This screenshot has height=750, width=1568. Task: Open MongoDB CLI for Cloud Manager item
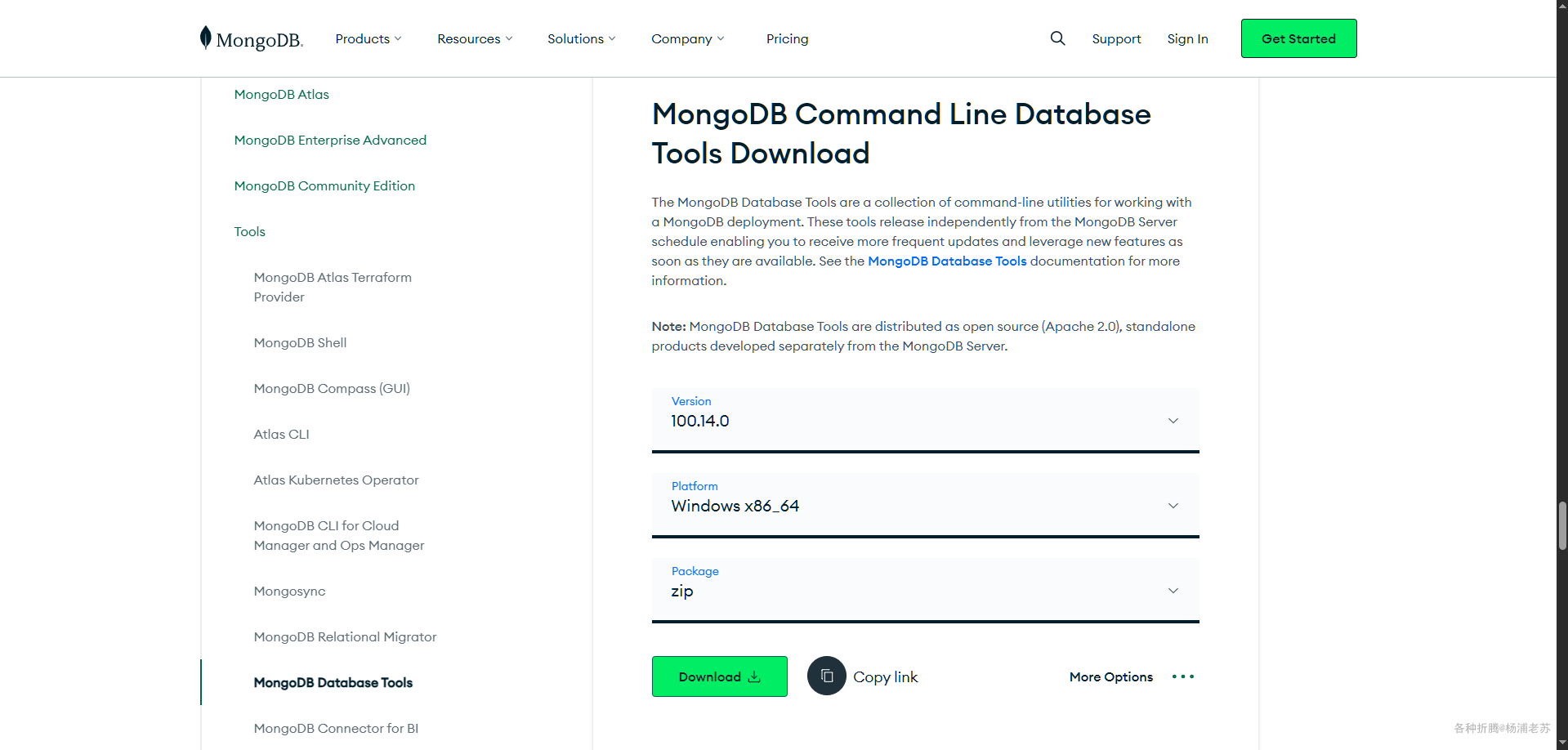339,535
